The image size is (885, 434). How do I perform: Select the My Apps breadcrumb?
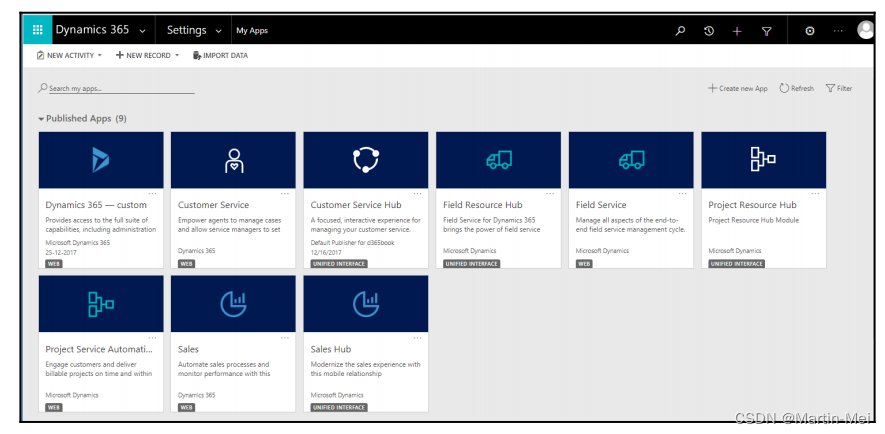point(252,30)
